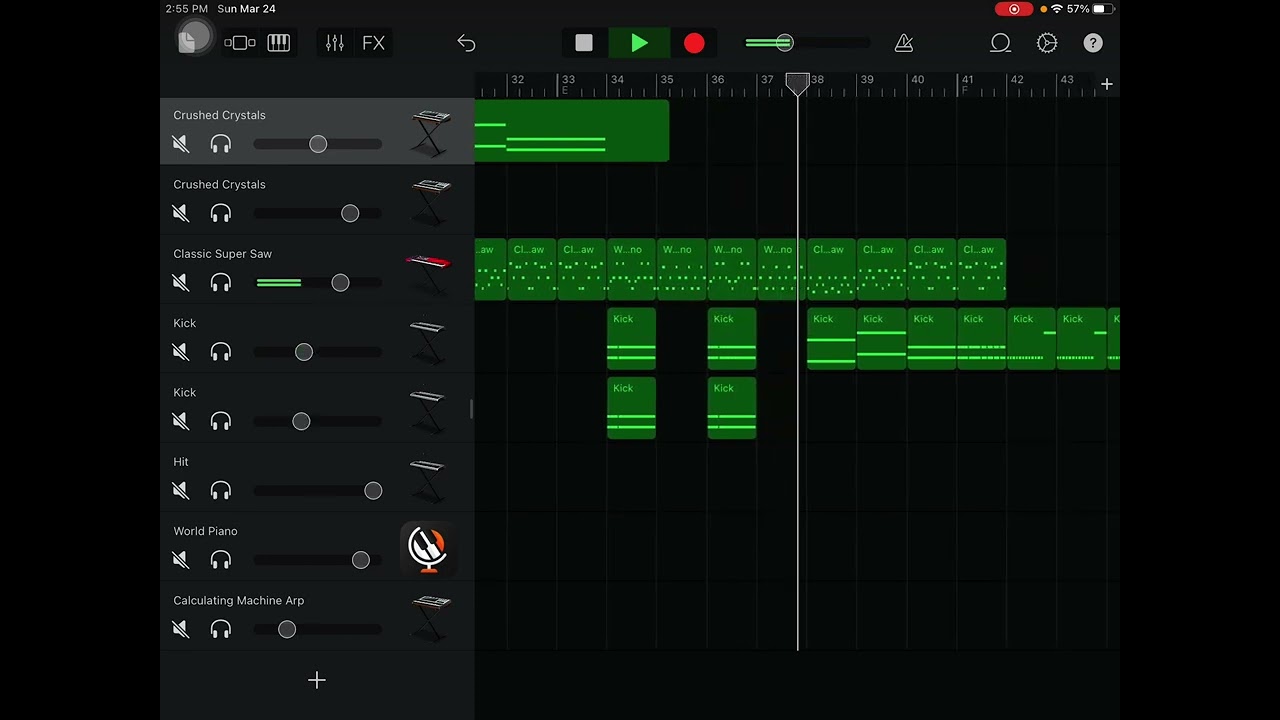
Task: Toggle the metronome
Action: (x=904, y=43)
